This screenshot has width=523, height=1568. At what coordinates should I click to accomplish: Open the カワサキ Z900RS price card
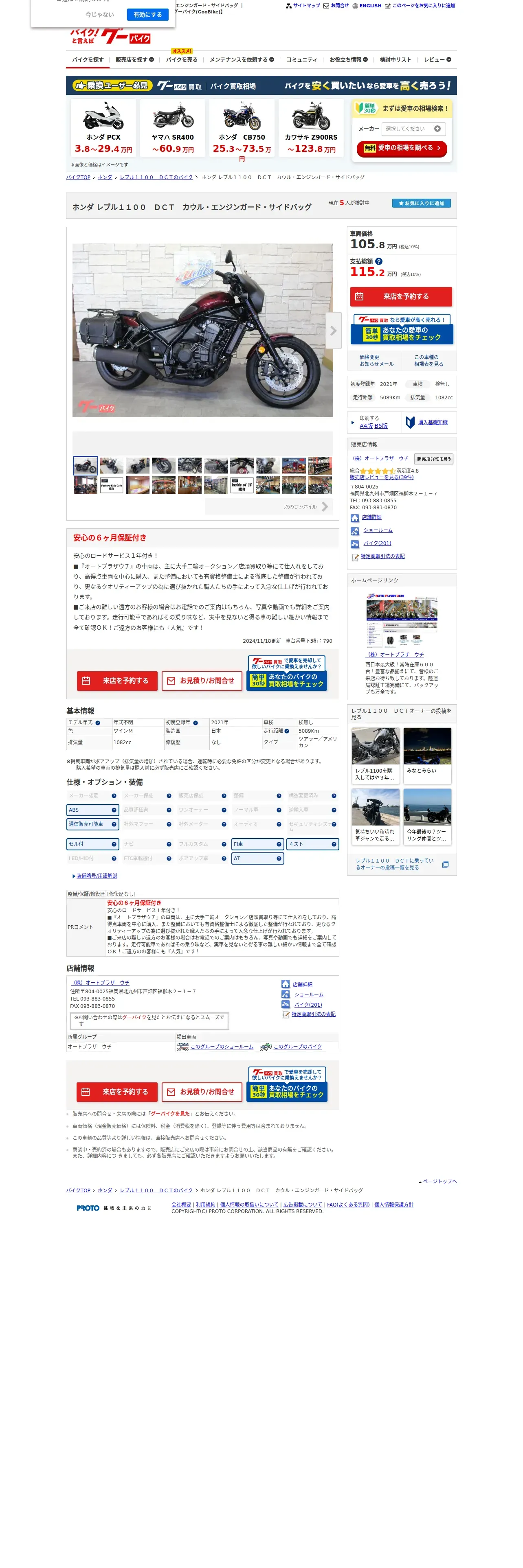tap(311, 129)
